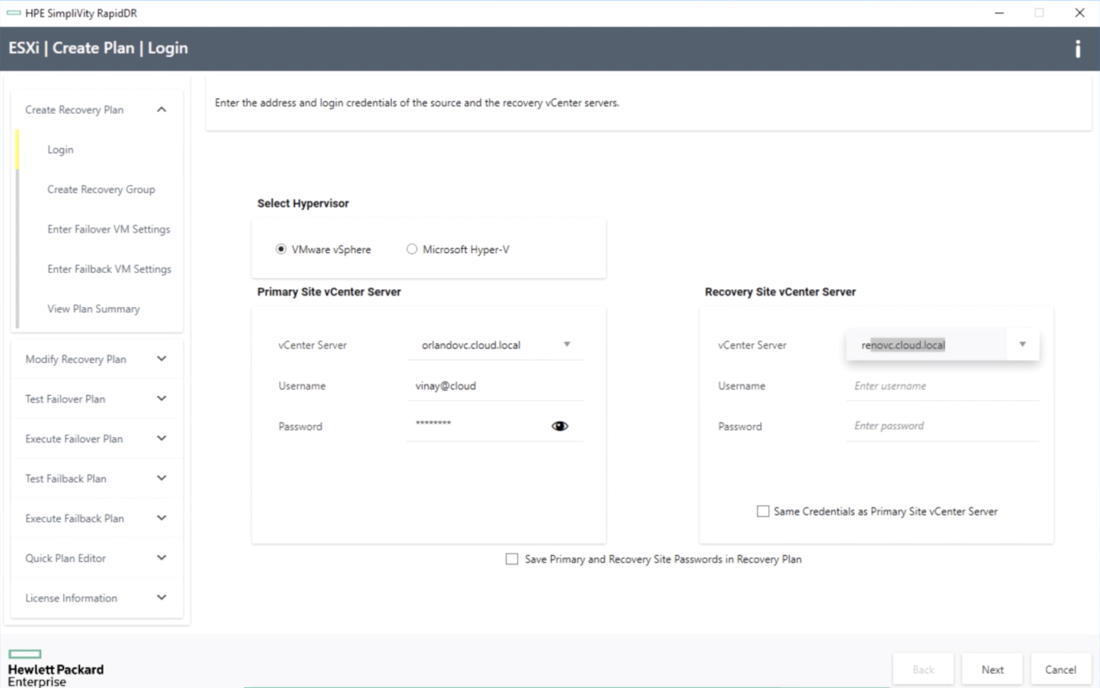This screenshot has height=688, width=1100.
Task: Click the Hewlett Packard Enterprise logo
Action: coord(55,668)
